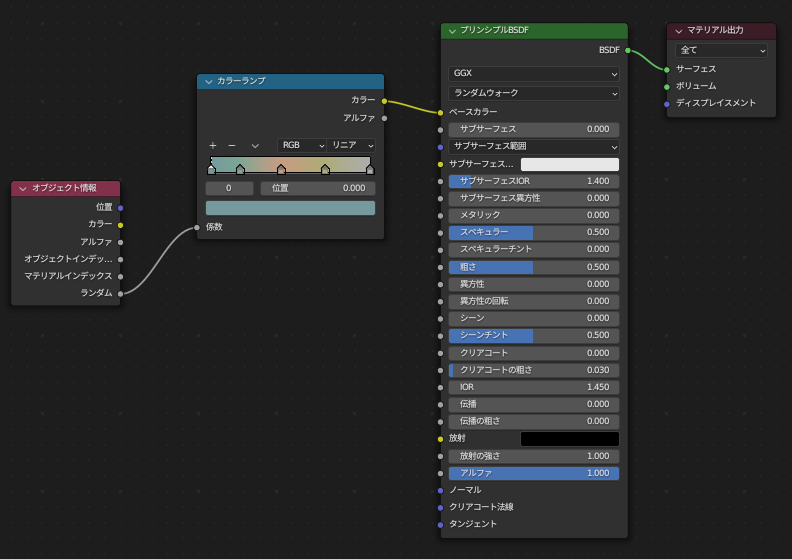Viewport: 792px width, 559px height.
Task: Click the ランダム output socket of Object Info
Action: point(120,293)
